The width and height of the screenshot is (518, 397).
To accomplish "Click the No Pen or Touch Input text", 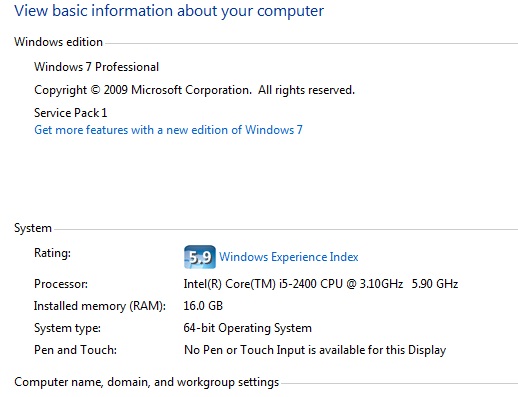I will coord(315,350).
